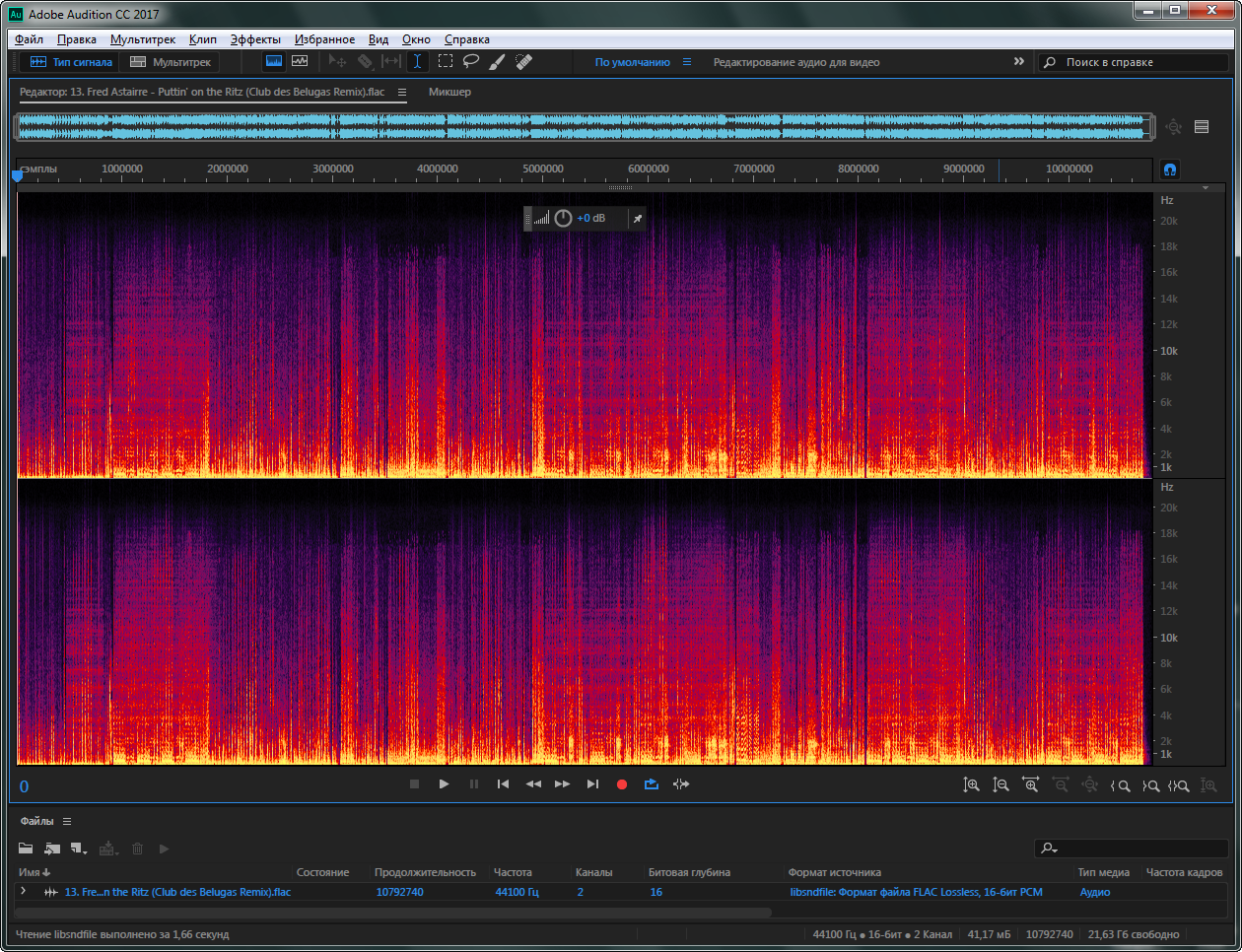This screenshot has width=1242, height=952.
Task: Switch to the Микшер tab
Action: pos(449,92)
